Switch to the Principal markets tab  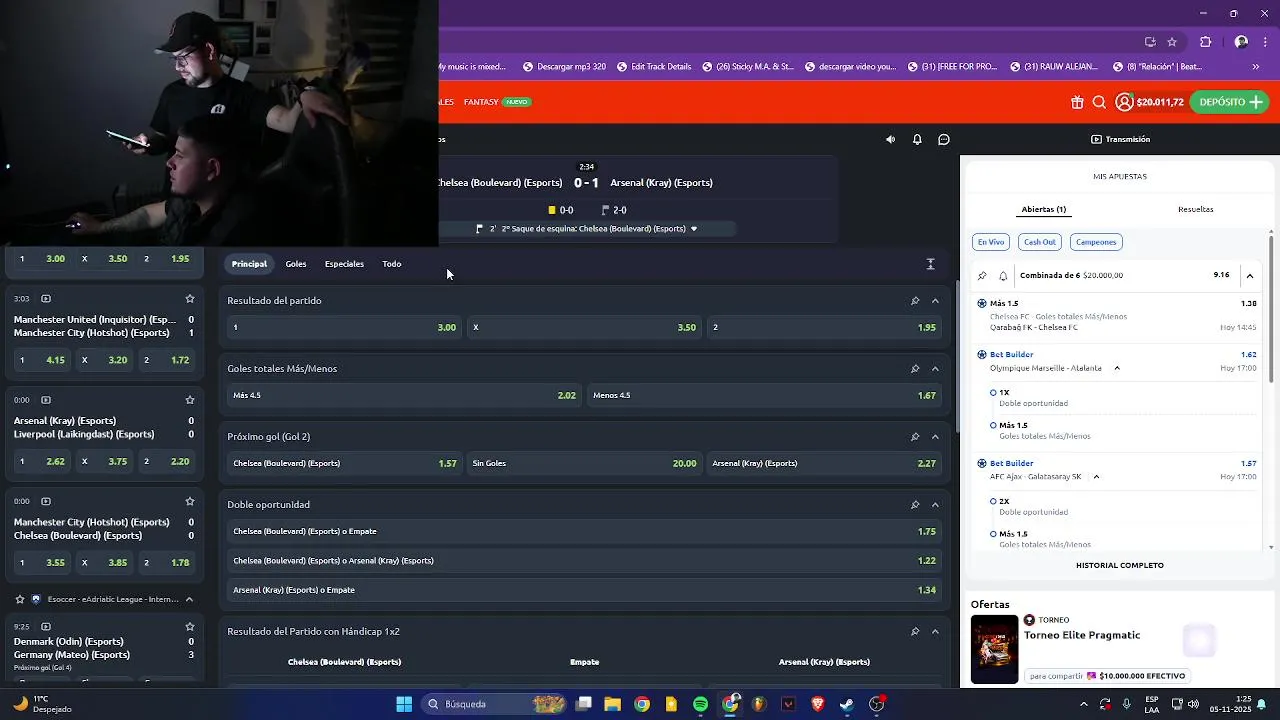pyautogui.click(x=249, y=264)
